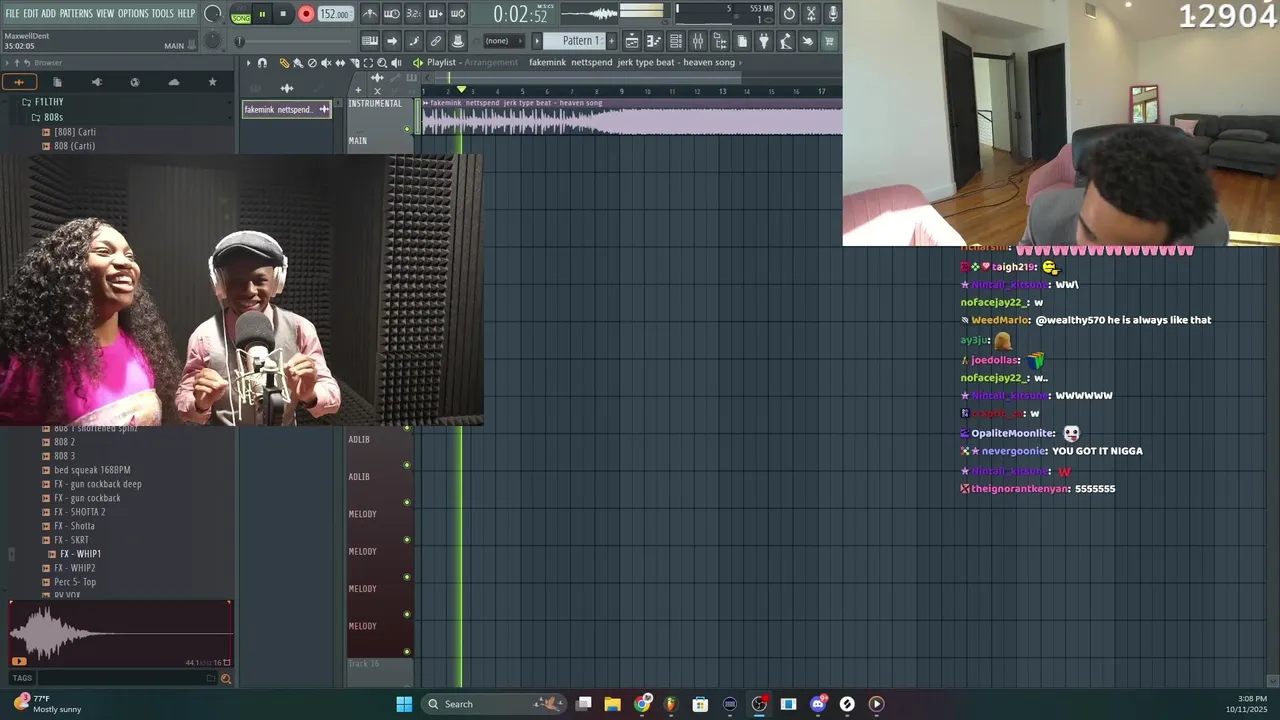The image size is (1280, 720).
Task: Toggle the SONG/PAT mode switch
Action: (x=241, y=14)
